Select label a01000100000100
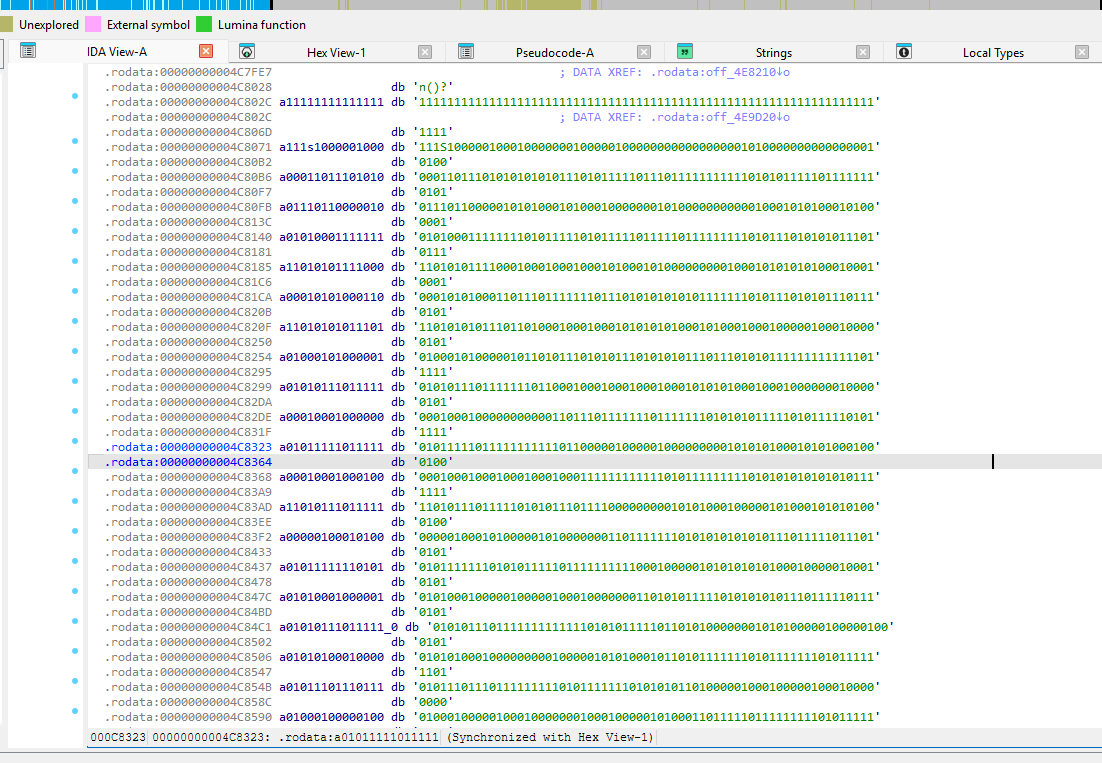This screenshot has width=1102, height=763. pos(332,717)
